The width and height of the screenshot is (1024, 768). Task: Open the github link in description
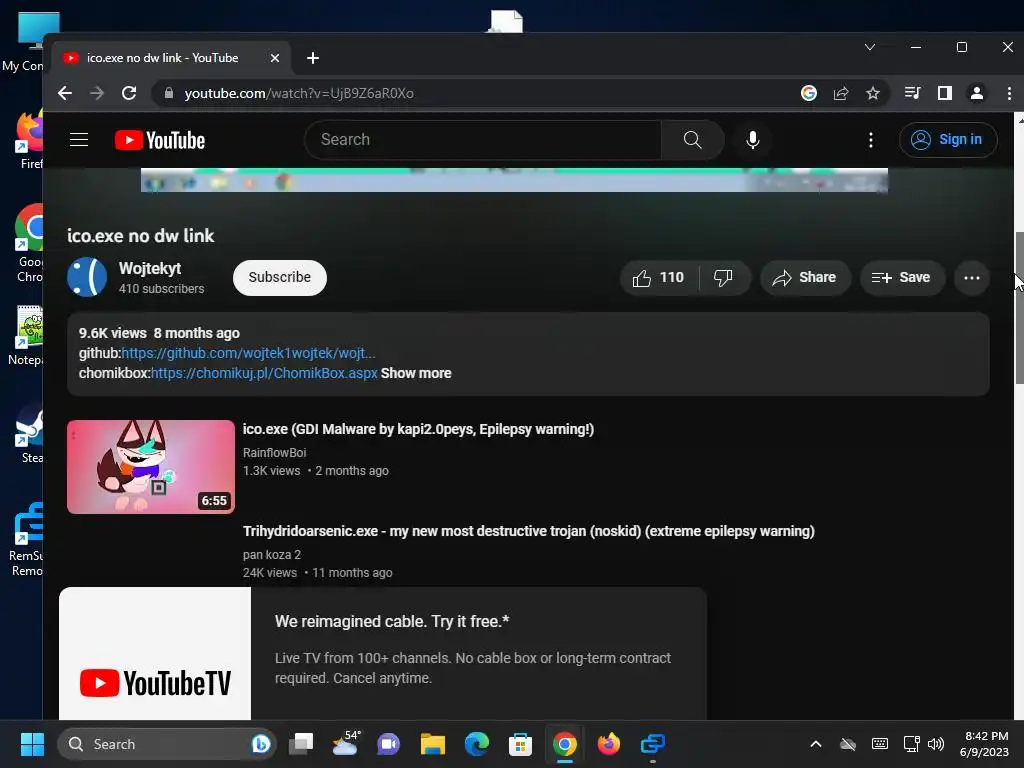pos(248,353)
